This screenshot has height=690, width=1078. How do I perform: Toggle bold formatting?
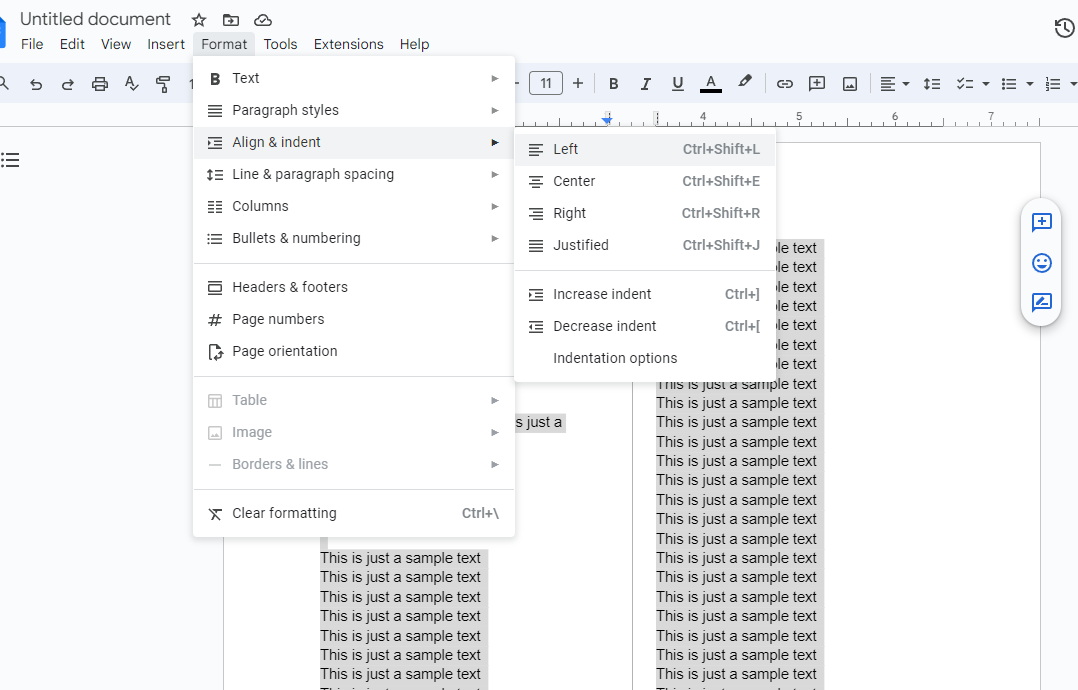(x=613, y=83)
